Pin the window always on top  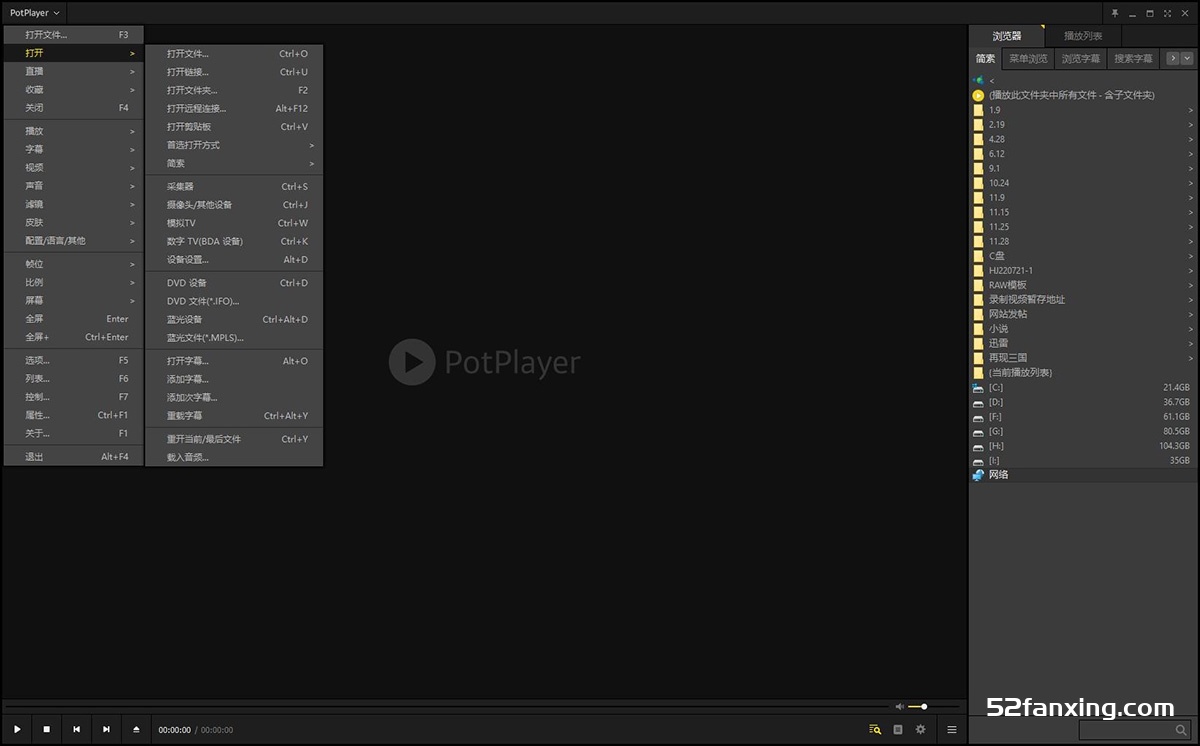pos(1115,13)
